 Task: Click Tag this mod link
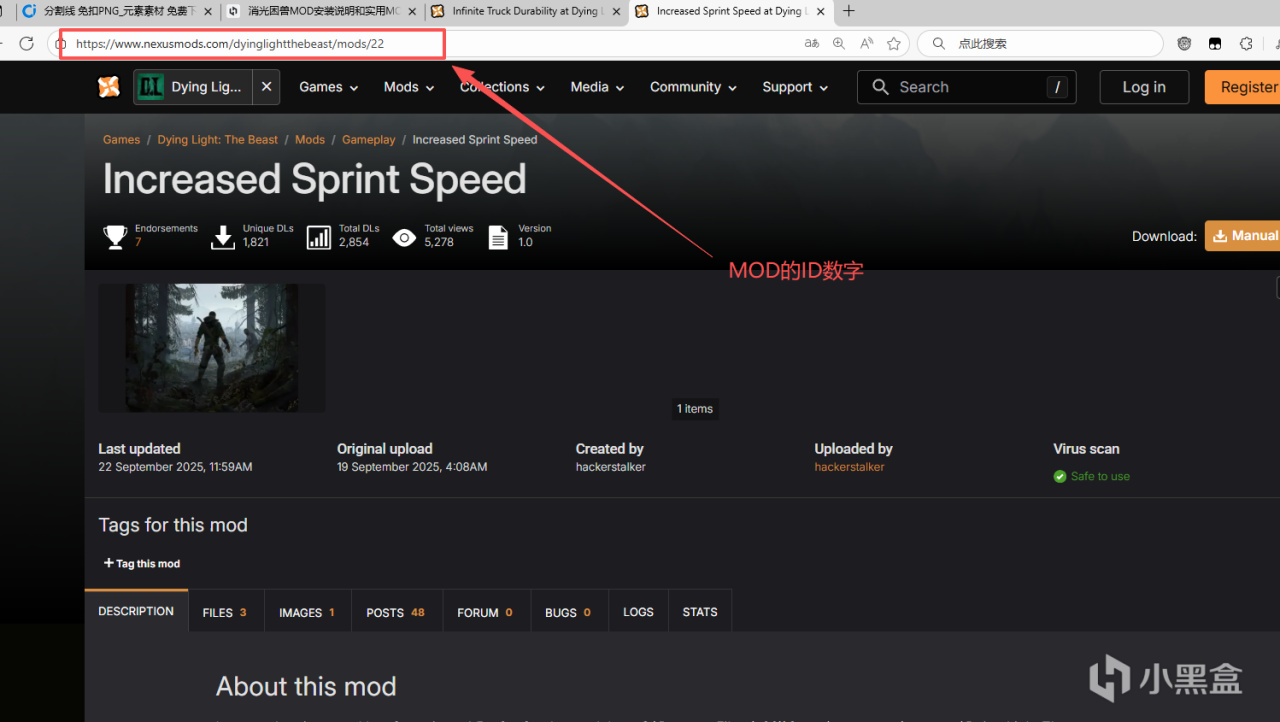[142, 564]
